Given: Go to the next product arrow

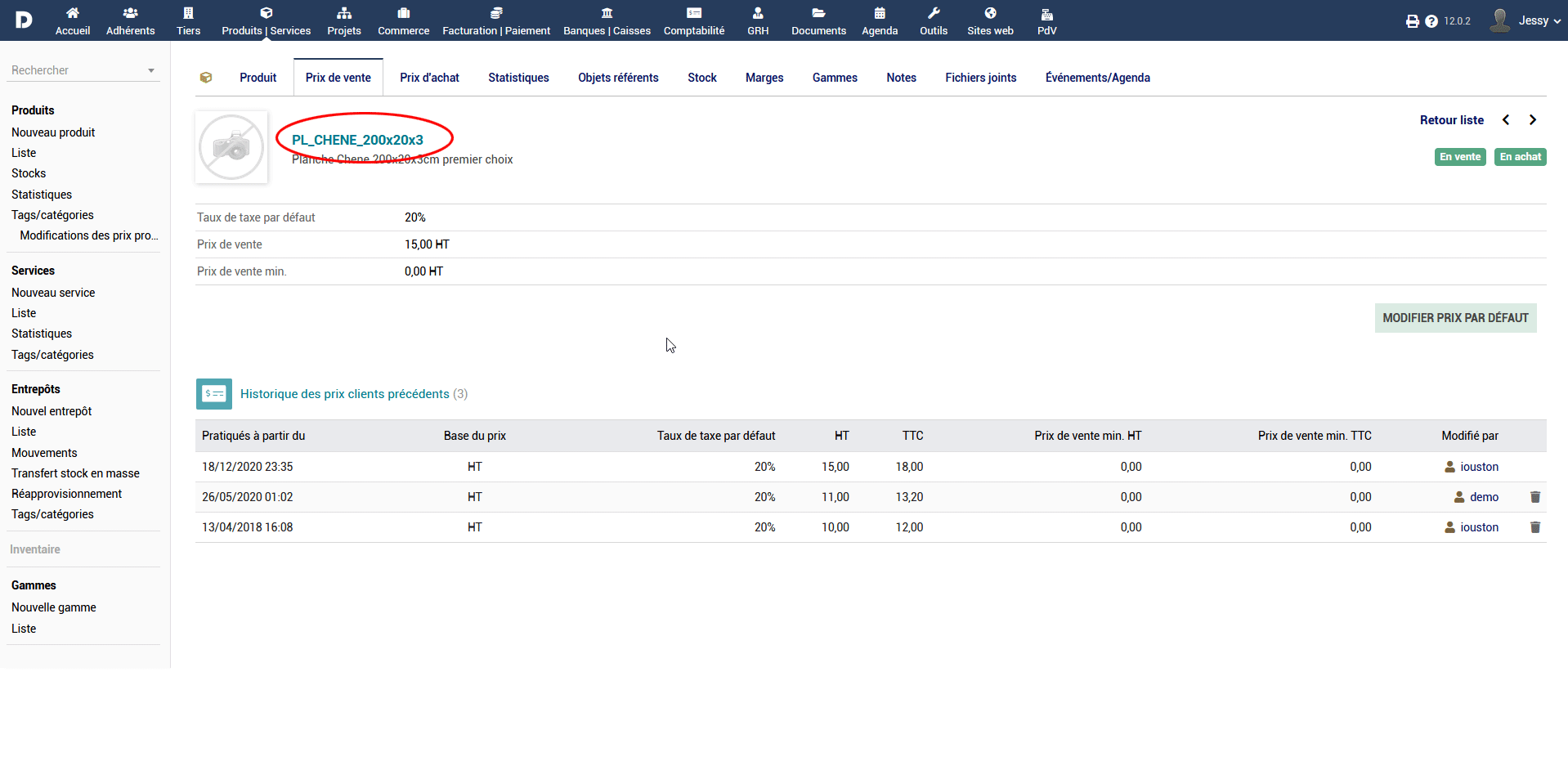Looking at the screenshot, I should click(1533, 120).
